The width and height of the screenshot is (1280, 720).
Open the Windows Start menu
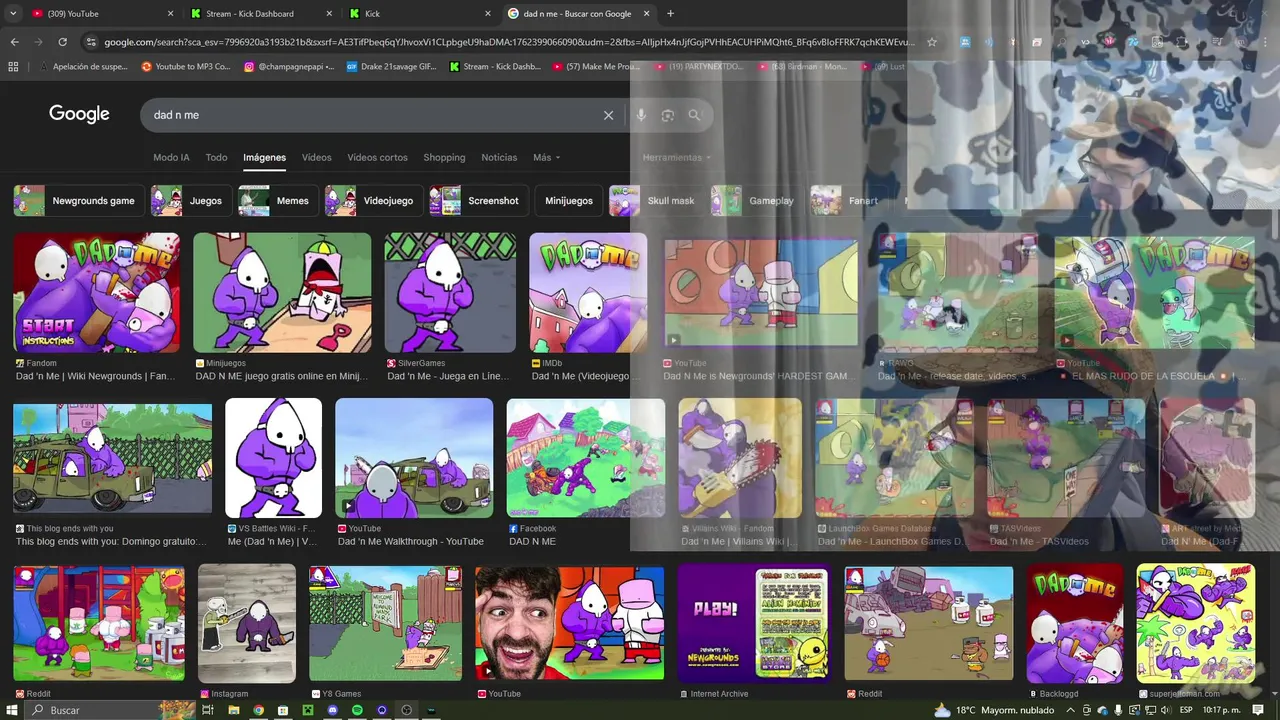pos(11,710)
